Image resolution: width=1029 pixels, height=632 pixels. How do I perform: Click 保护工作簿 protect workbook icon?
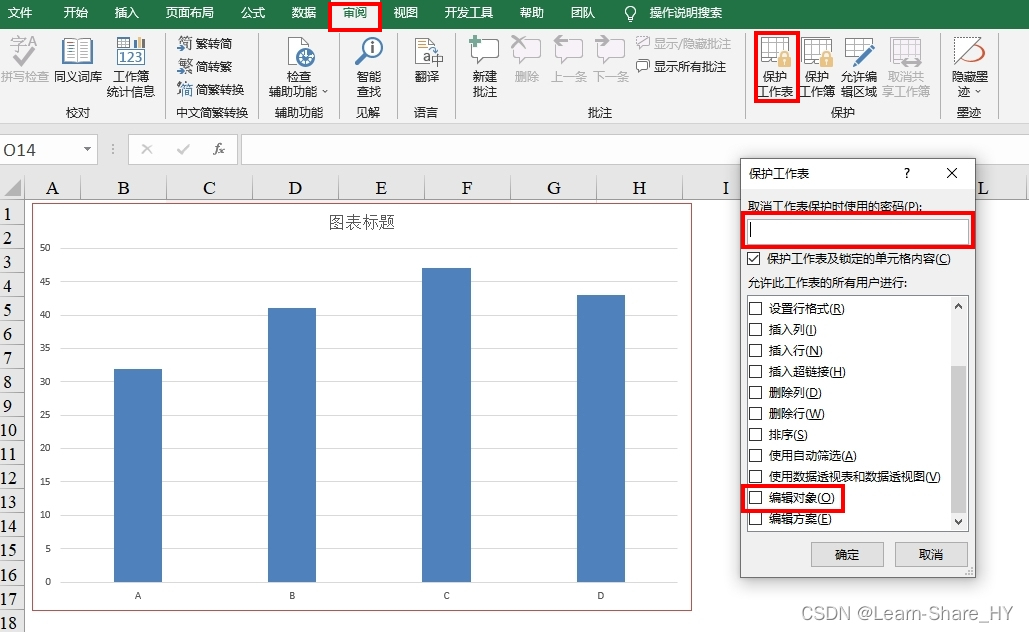[817, 52]
